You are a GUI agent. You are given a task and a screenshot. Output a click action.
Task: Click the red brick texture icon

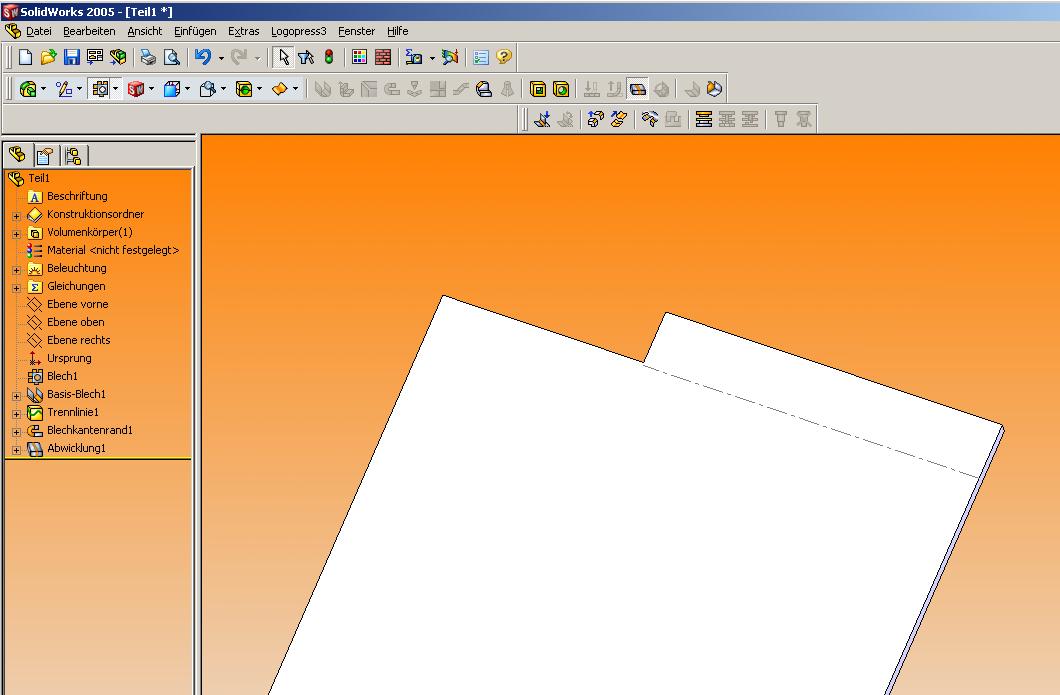pos(382,57)
